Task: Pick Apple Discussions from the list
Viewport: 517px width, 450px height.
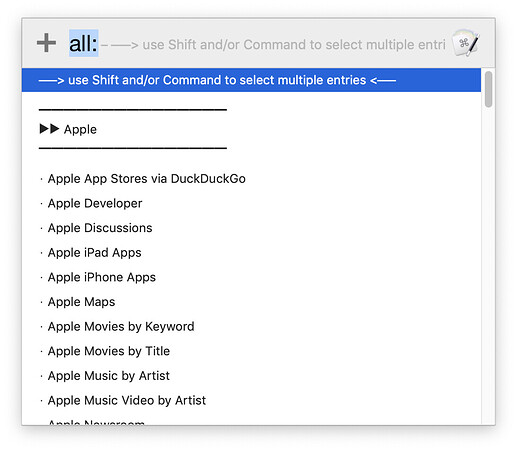Action: 100,228
